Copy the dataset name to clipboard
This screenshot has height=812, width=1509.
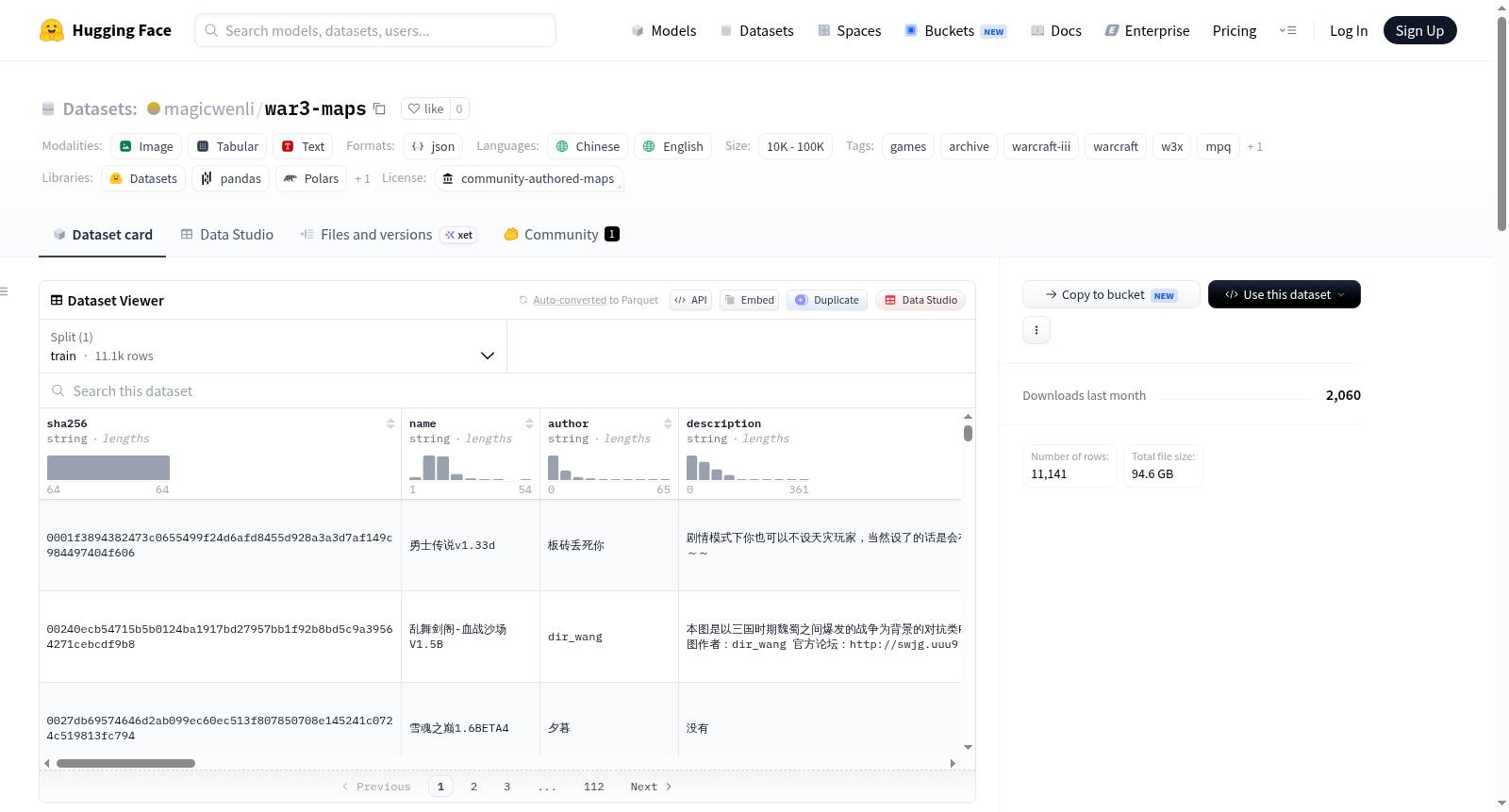click(x=379, y=108)
